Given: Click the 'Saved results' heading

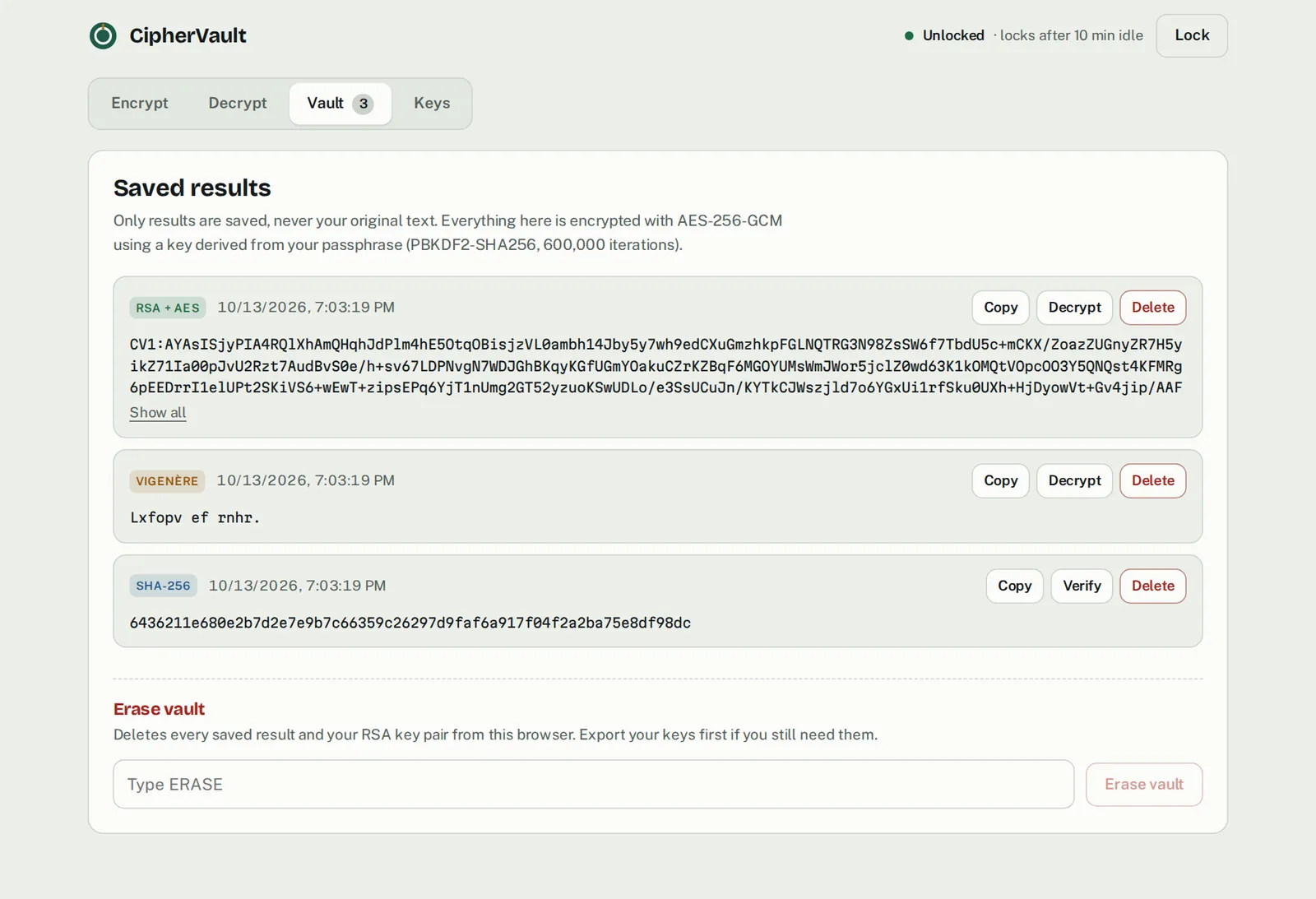Looking at the screenshot, I should [192, 188].
